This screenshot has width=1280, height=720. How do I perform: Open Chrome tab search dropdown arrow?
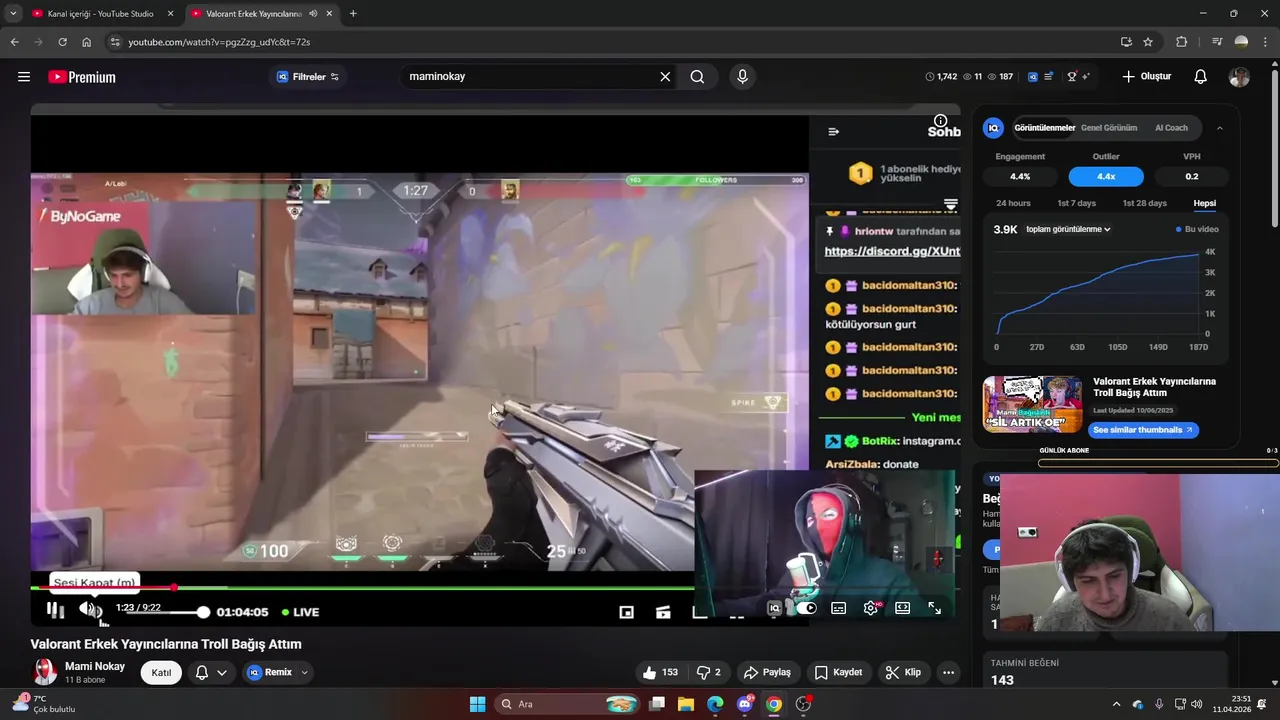tap(13, 14)
